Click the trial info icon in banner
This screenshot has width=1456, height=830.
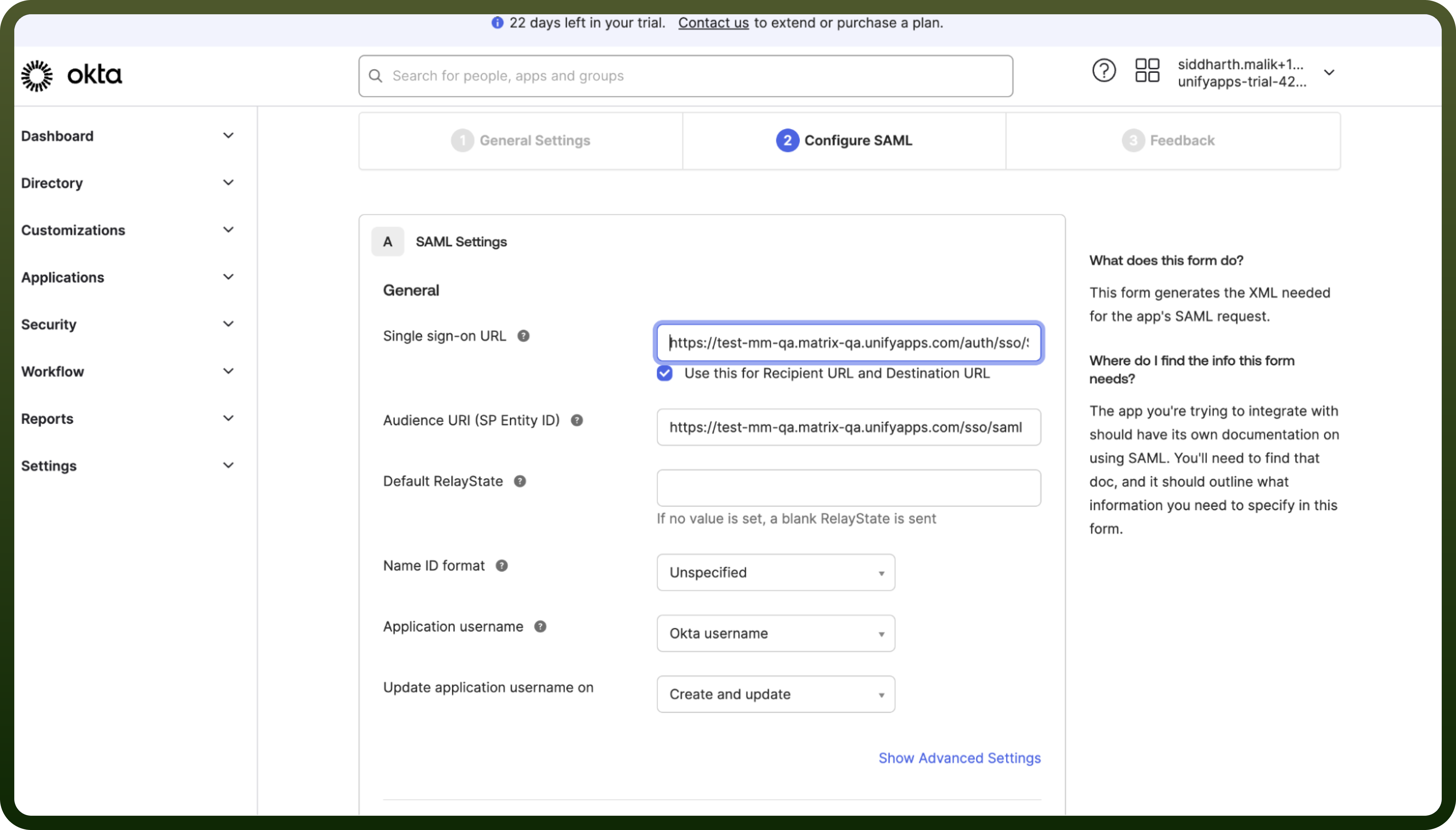[x=497, y=23]
